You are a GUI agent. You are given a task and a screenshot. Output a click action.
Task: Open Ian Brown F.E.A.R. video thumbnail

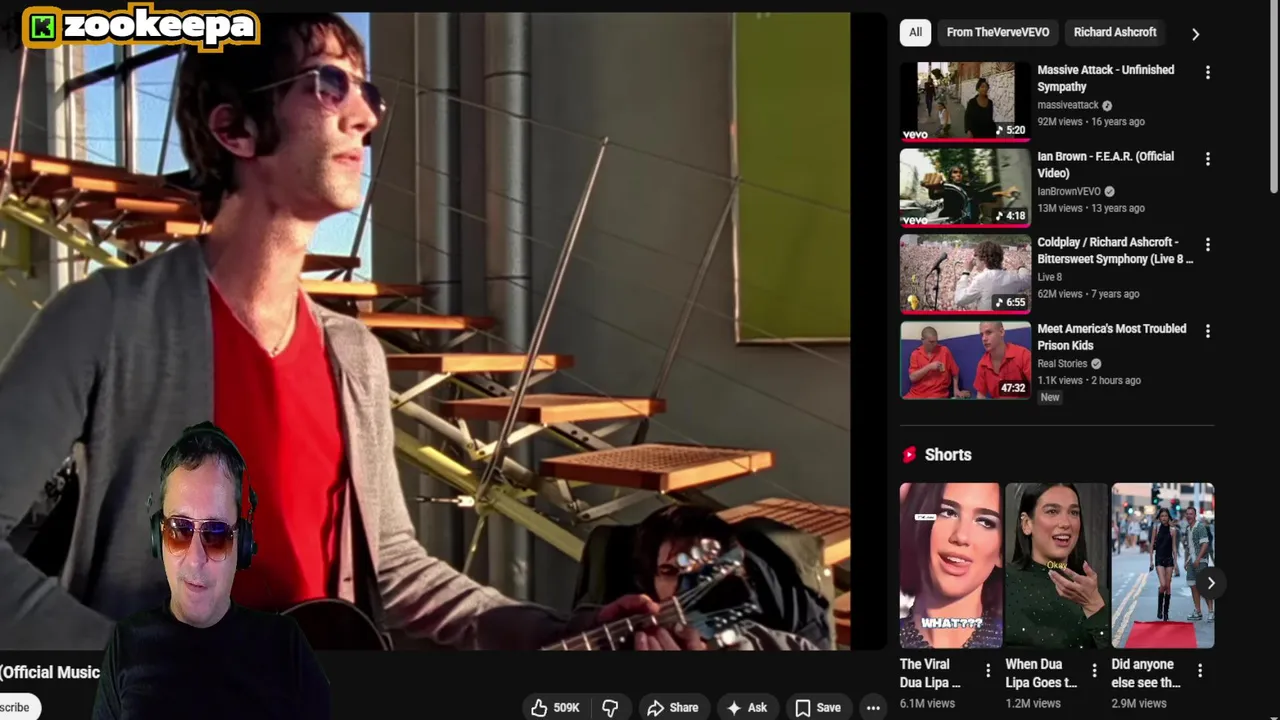(965, 187)
